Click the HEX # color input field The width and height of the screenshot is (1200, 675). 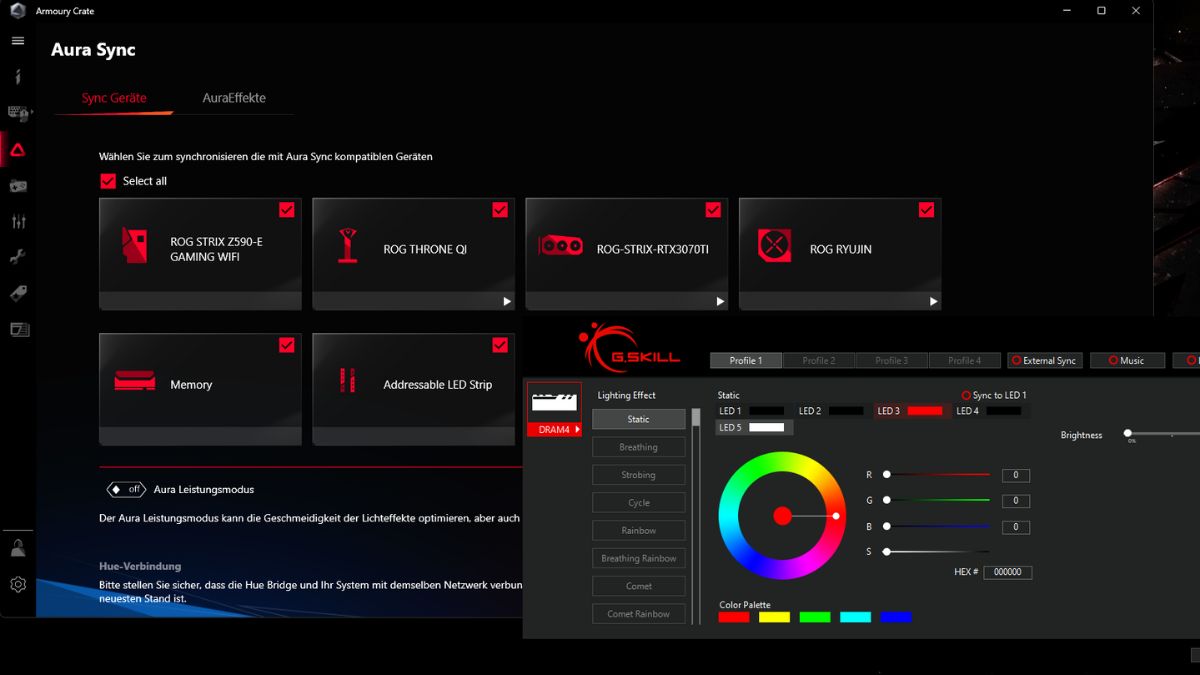[1008, 572]
